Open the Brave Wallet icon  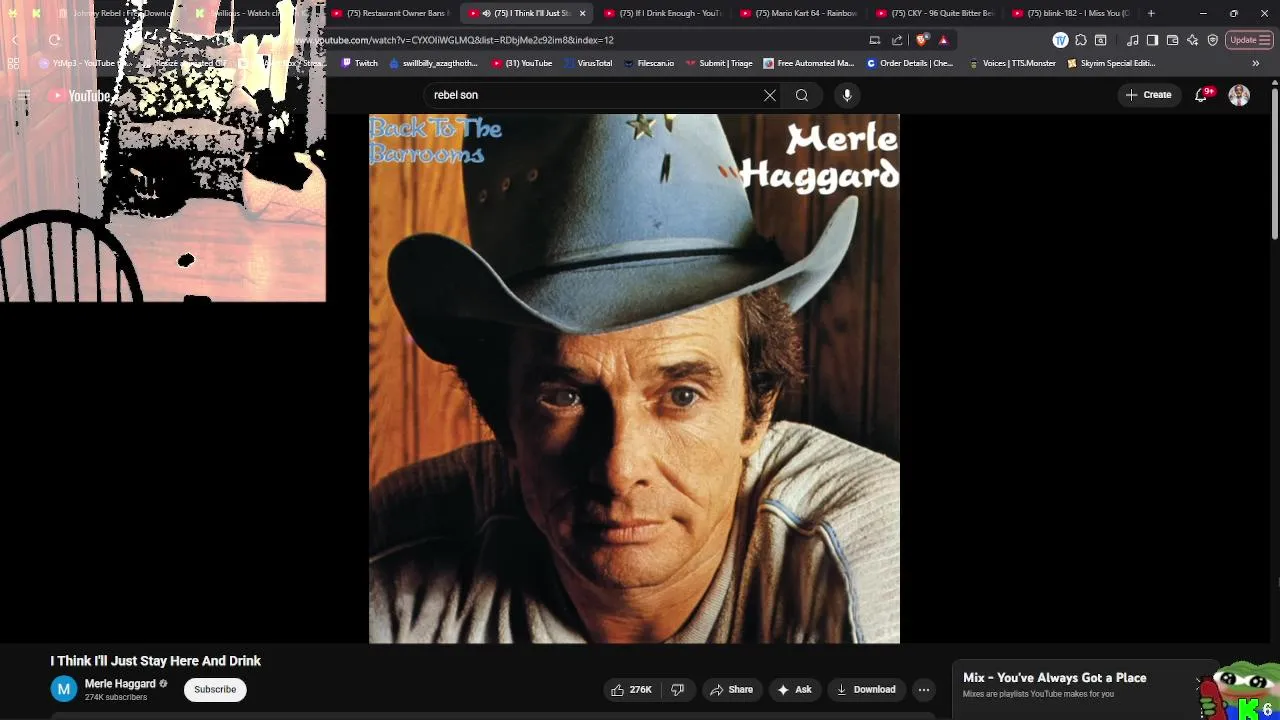pos(1172,40)
